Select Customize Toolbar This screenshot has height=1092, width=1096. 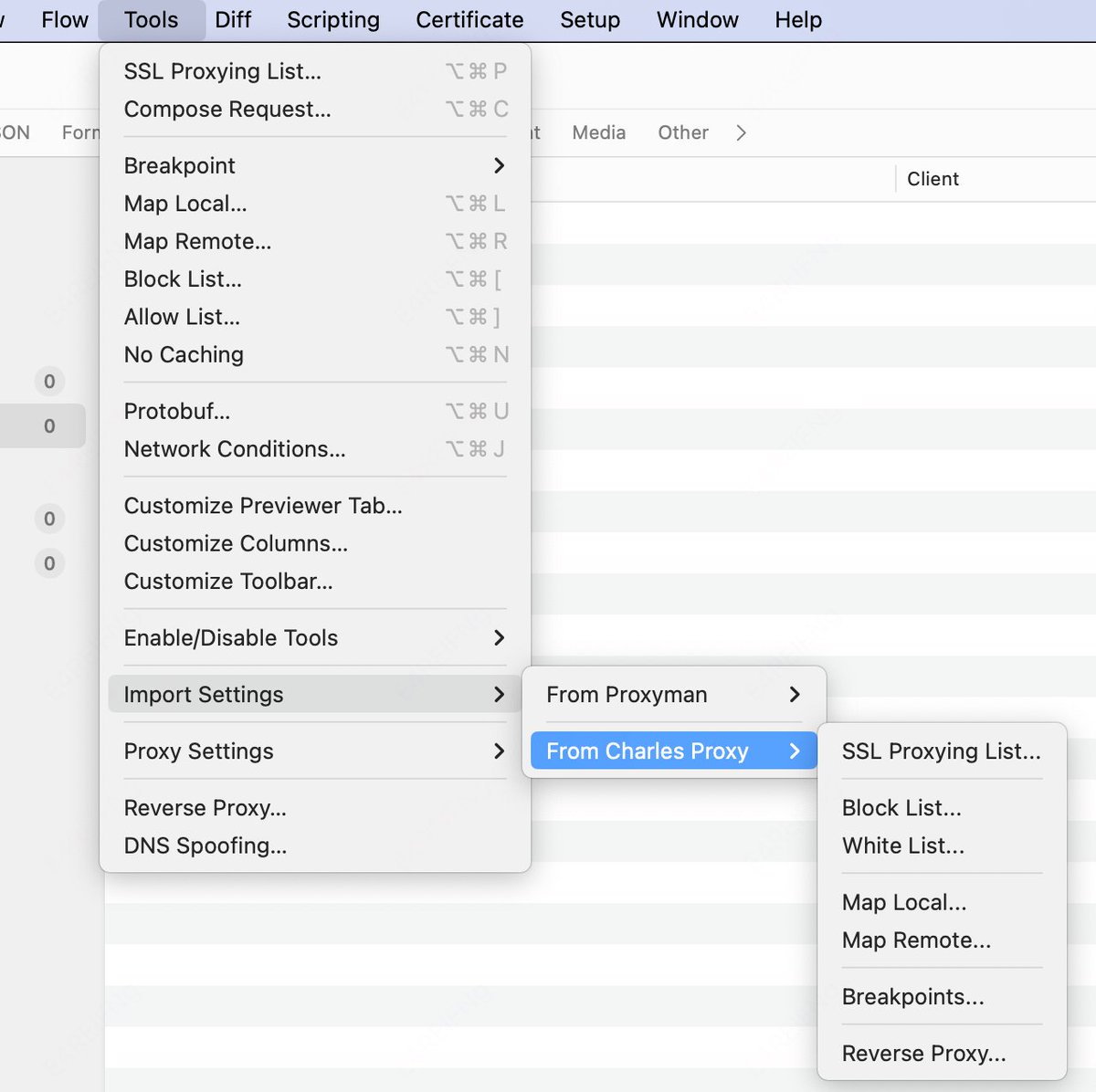coord(315,581)
